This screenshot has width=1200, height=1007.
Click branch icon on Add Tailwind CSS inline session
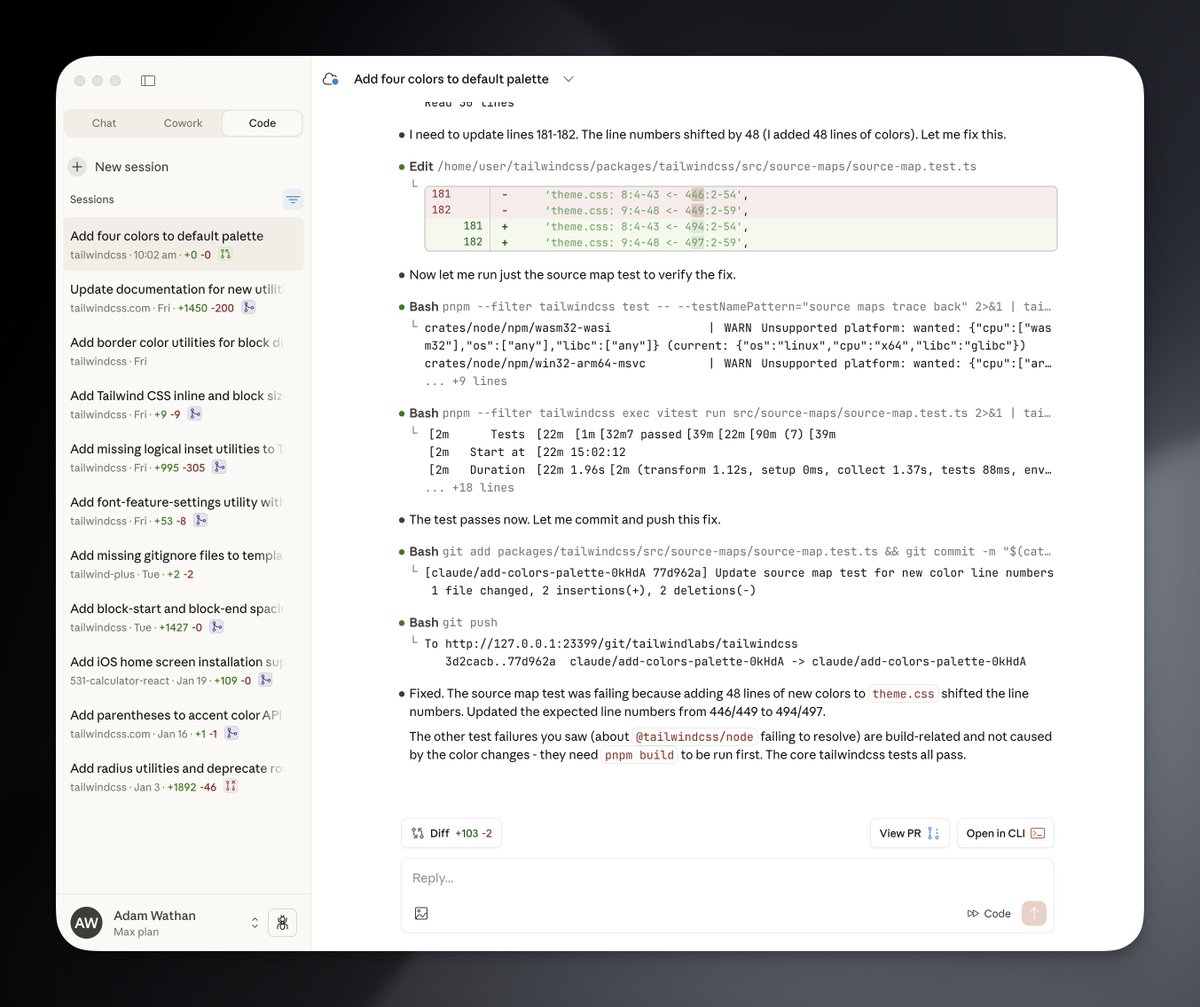[195, 414]
